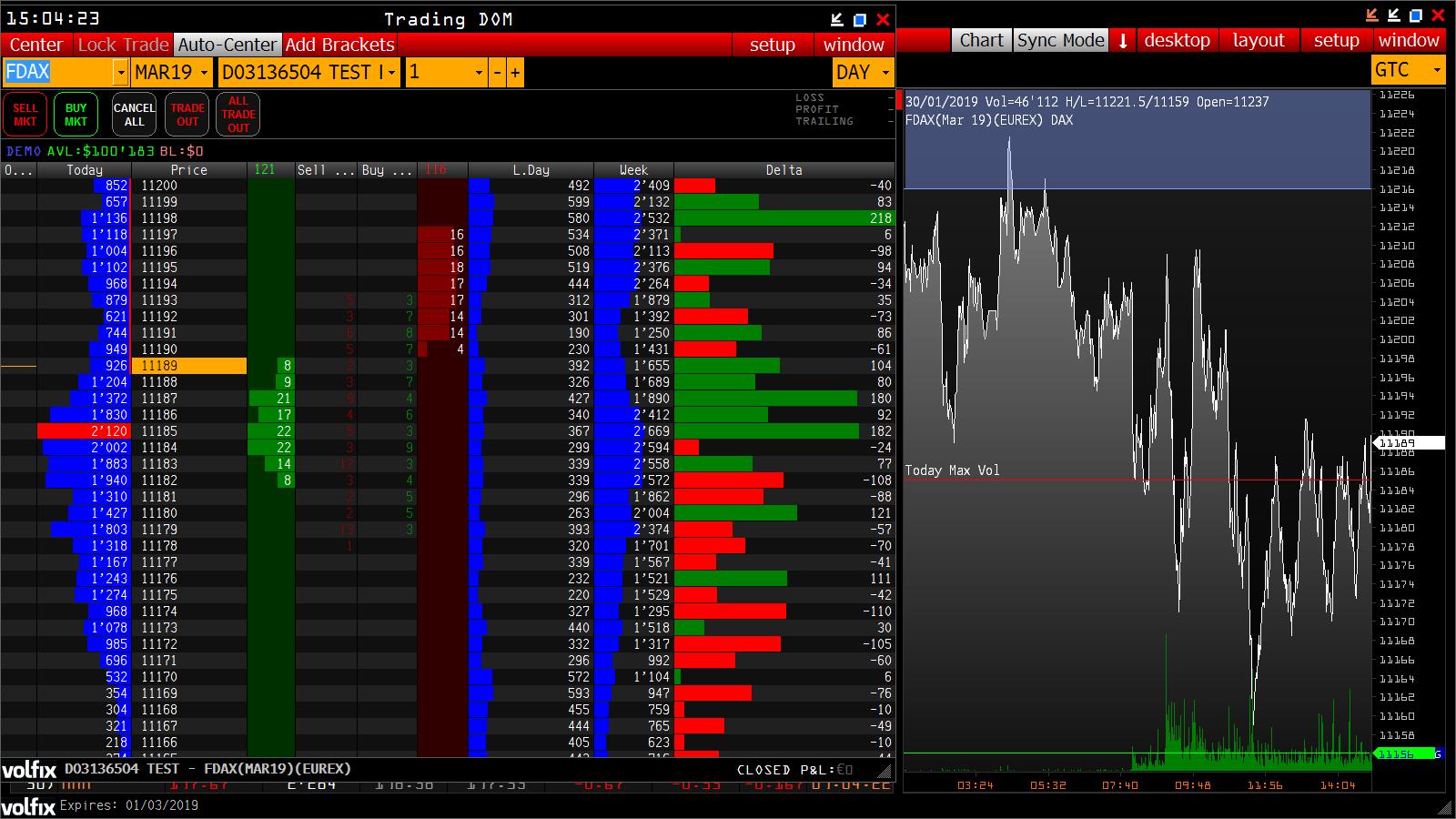Click the Center button in Trading DOM

coord(36,45)
